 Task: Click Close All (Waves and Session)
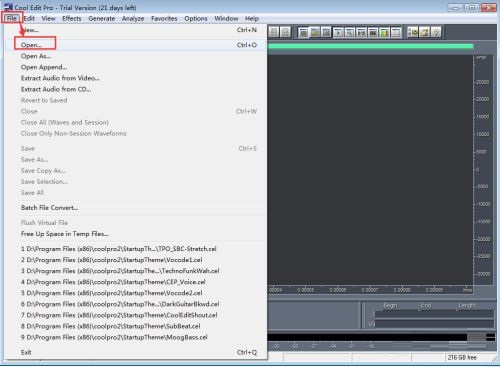[x=136, y=122]
